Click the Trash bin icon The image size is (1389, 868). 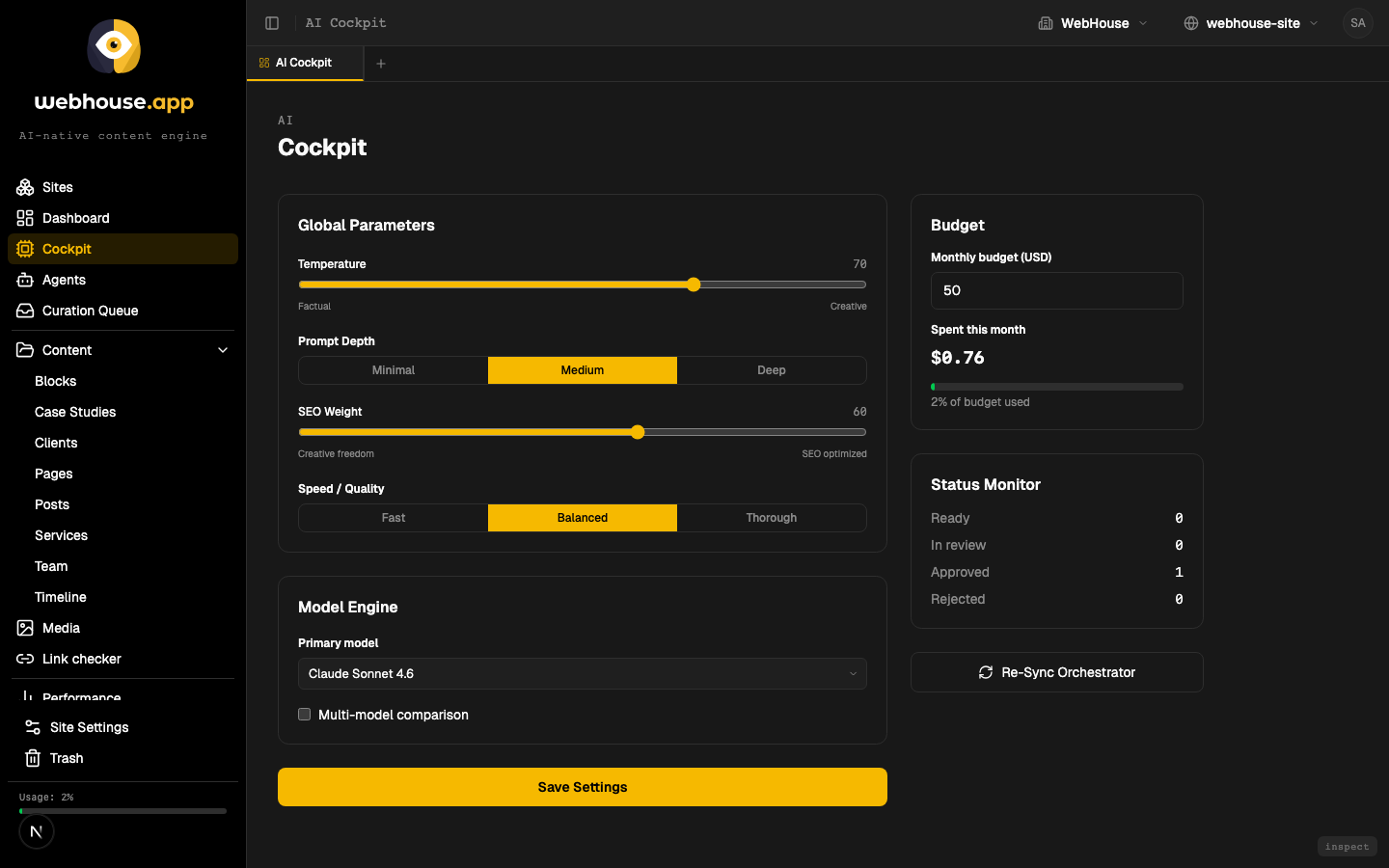(33, 758)
